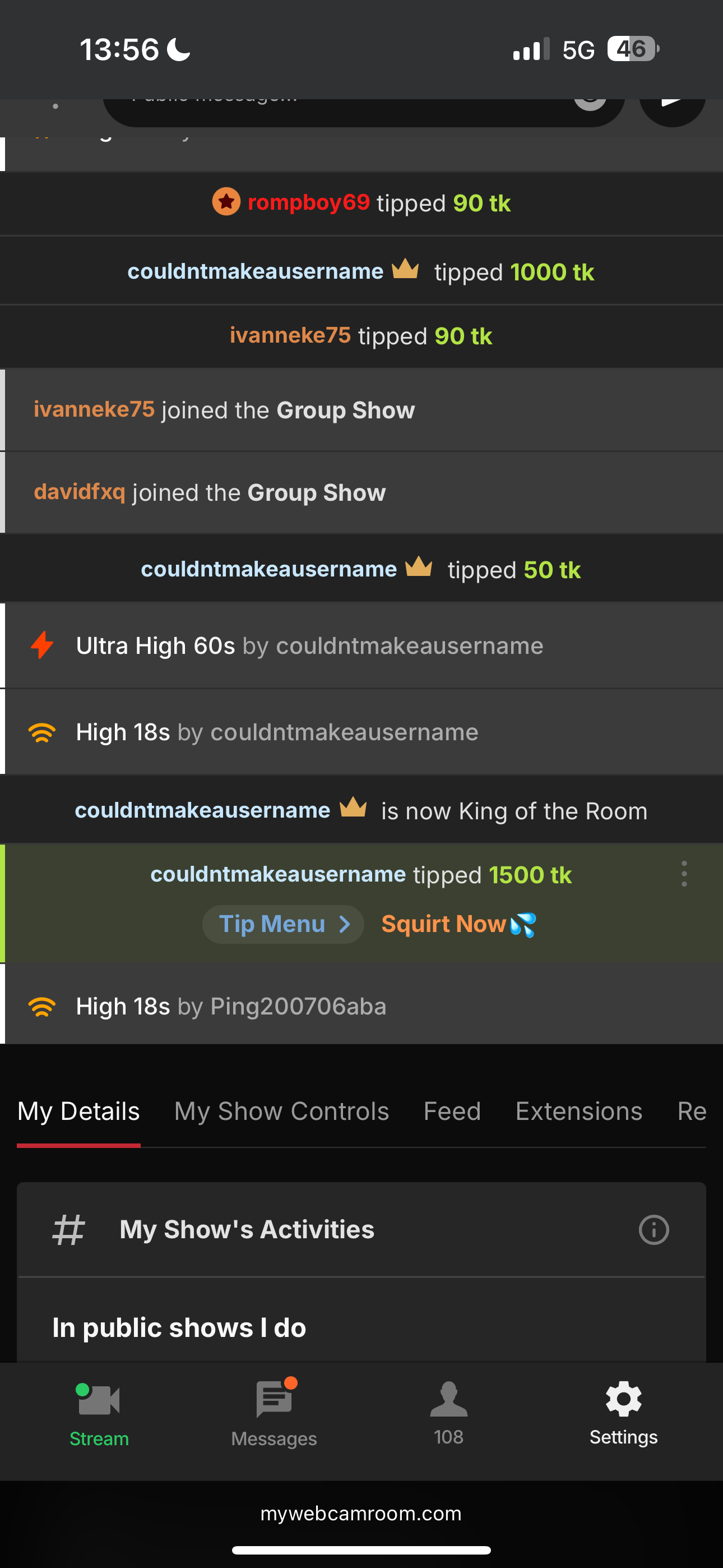Switch to the My Show Controls tab
Viewport: 723px width, 1568px height.
(281, 1112)
